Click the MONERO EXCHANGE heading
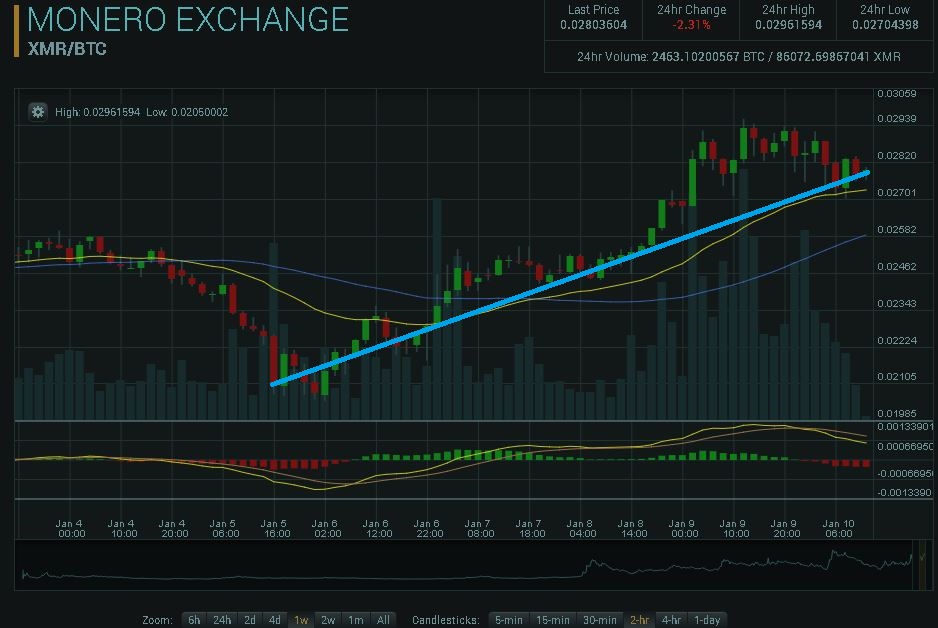Screen dimensions: 938x628 188,19
